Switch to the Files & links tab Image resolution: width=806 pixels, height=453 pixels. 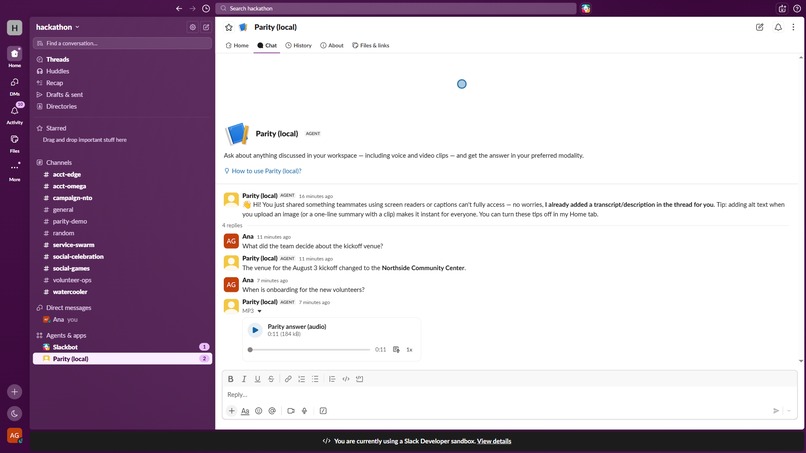pyautogui.click(x=371, y=45)
